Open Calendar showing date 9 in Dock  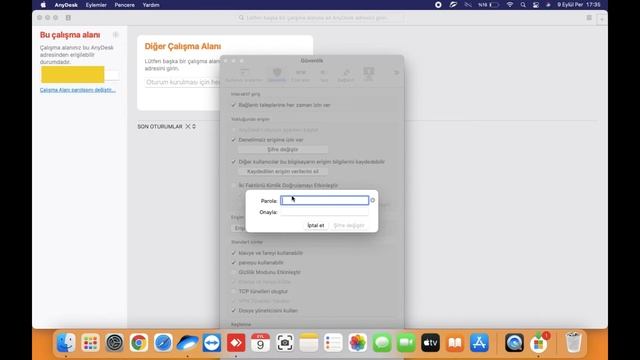(x=260, y=342)
